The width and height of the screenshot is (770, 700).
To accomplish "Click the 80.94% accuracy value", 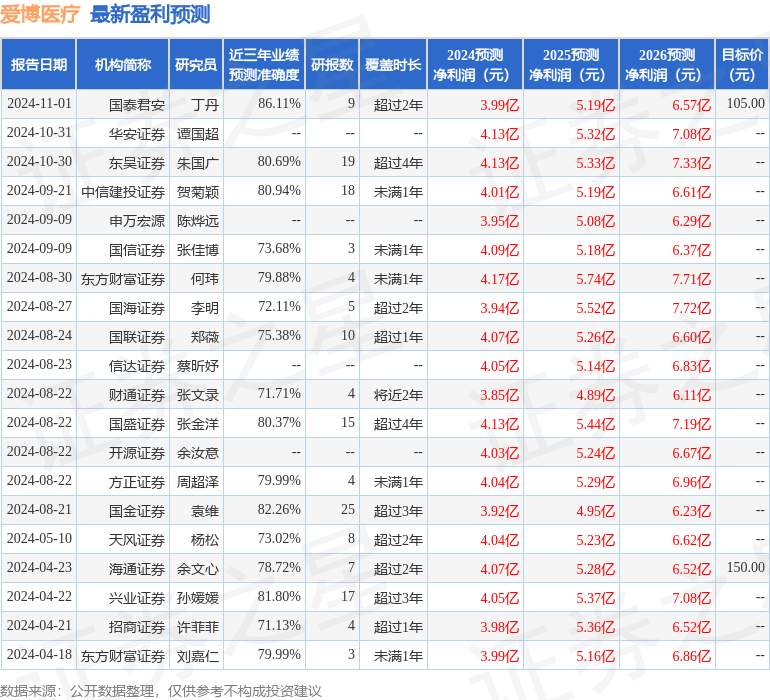I will [x=279, y=191].
